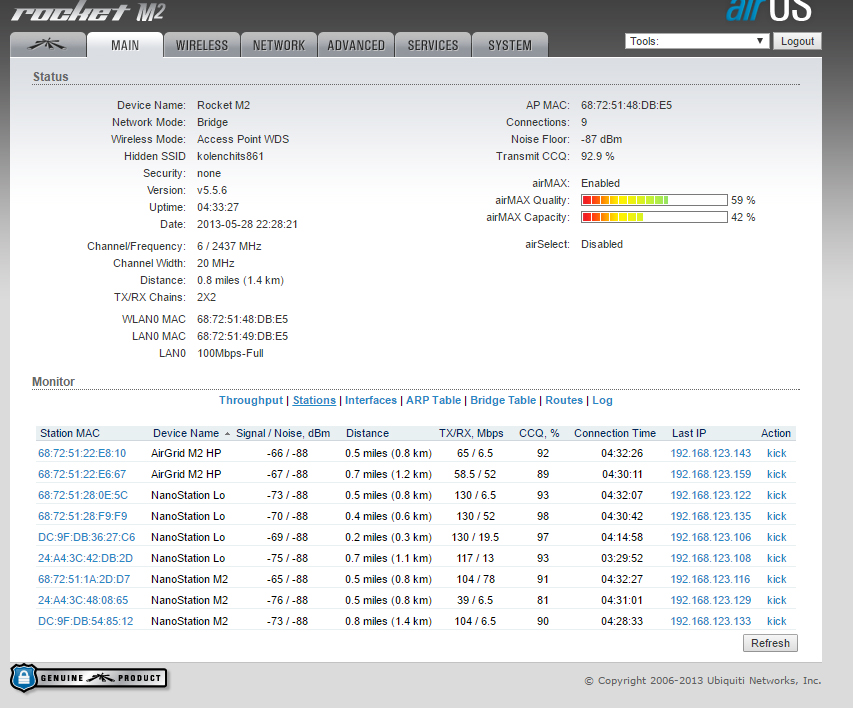Switch to the MAIN tab
The image size is (853, 708).
click(x=125, y=45)
